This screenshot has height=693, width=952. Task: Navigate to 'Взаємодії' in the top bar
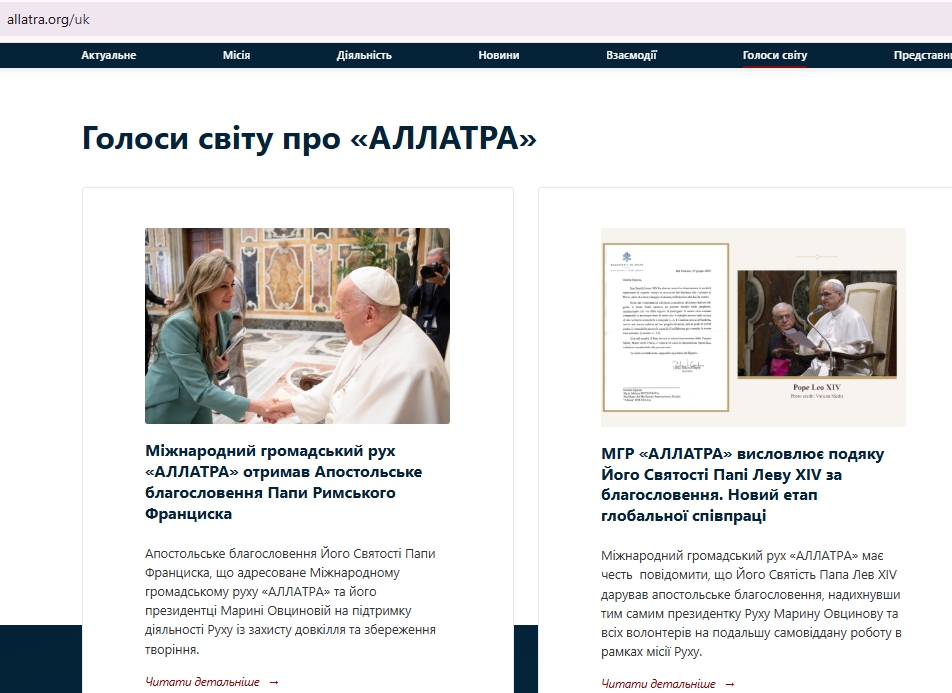pyautogui.click(x=631, y=56)
